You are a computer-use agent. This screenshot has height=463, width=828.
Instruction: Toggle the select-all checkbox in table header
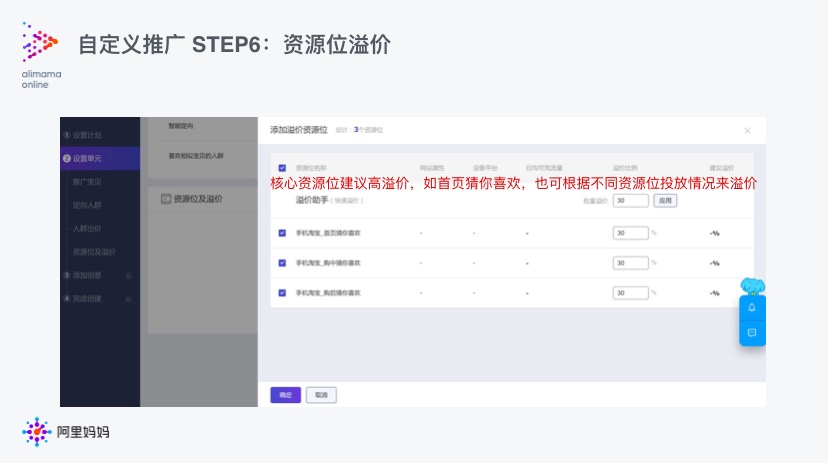(282, 168)
